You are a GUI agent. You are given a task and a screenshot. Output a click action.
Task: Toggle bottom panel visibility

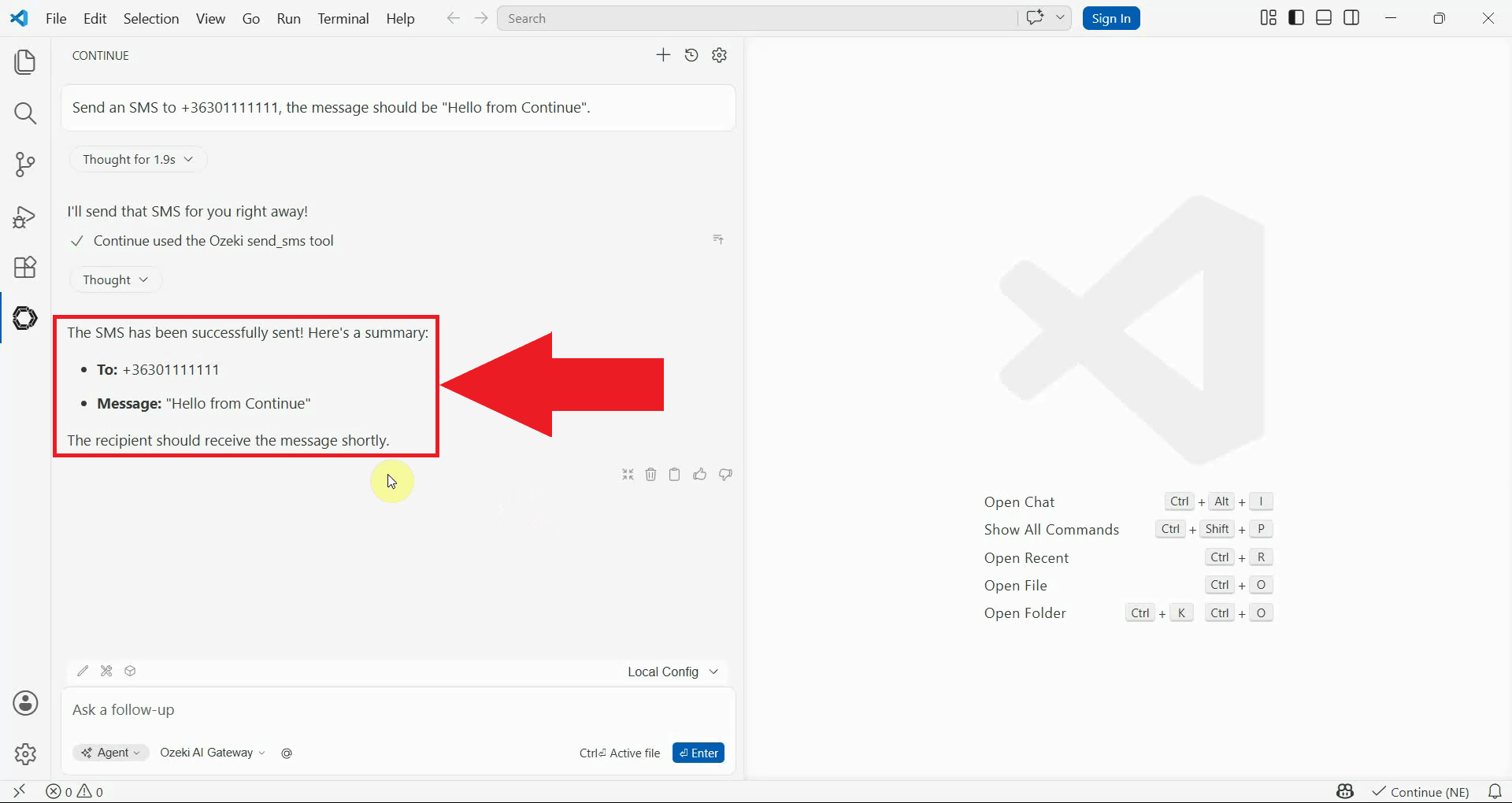pyautogui.click(x=1324, y=18)
